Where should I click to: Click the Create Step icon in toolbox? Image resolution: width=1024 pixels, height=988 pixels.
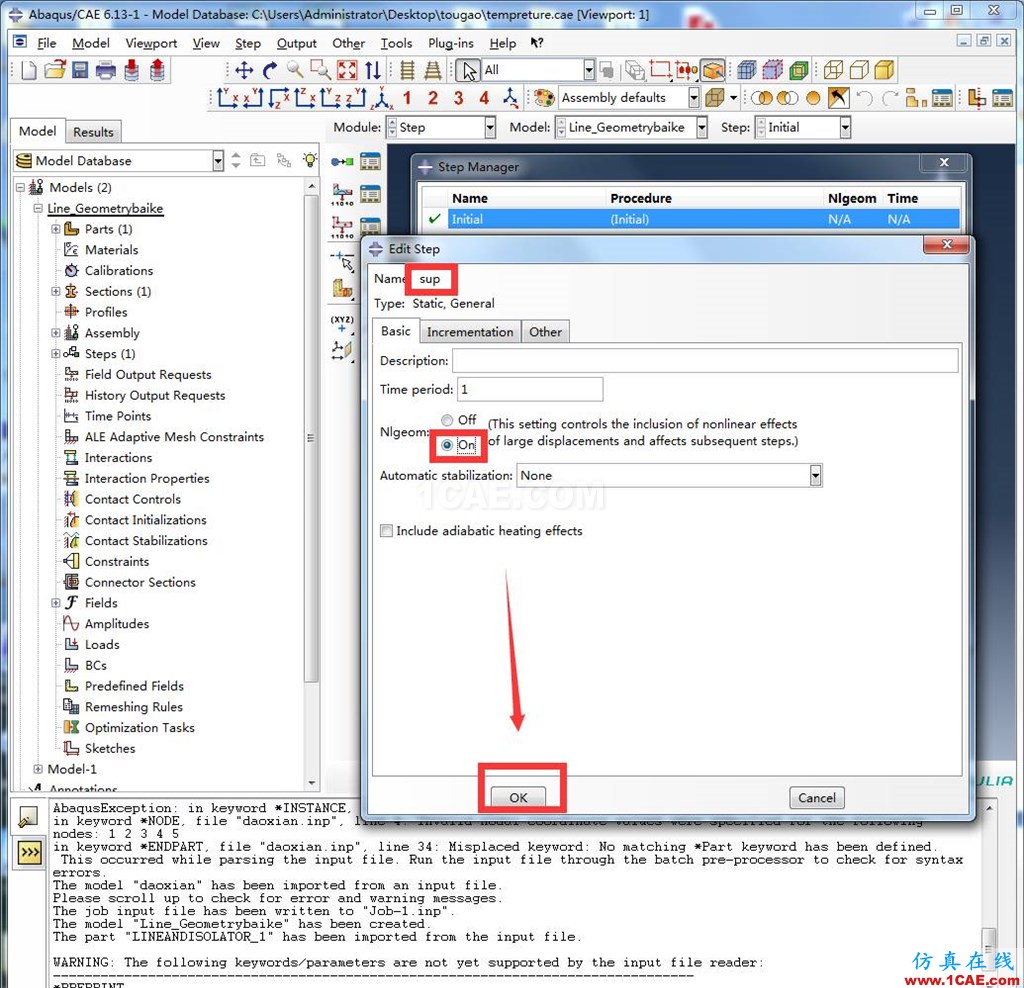pos(342,162)
